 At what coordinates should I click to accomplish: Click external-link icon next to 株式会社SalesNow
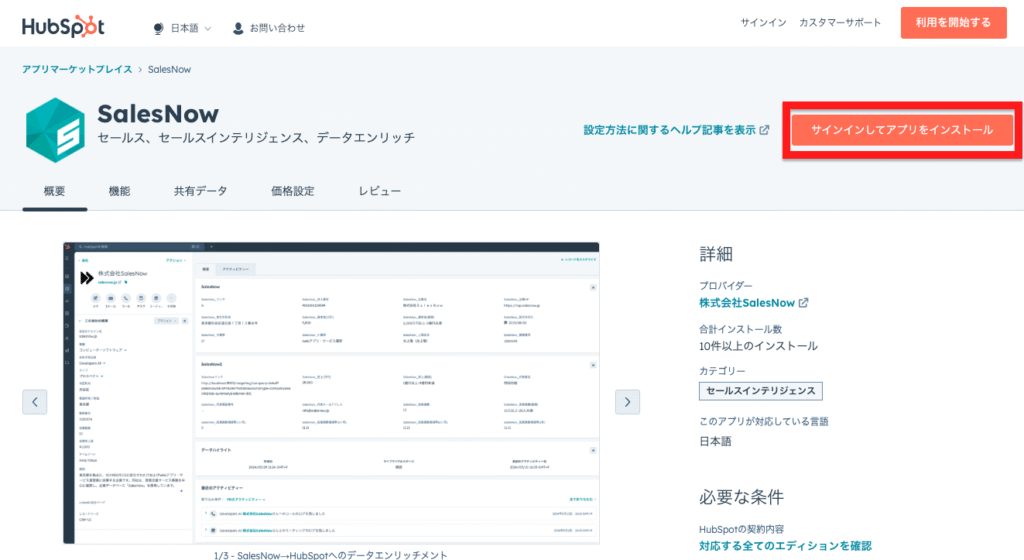click(803, 303)
